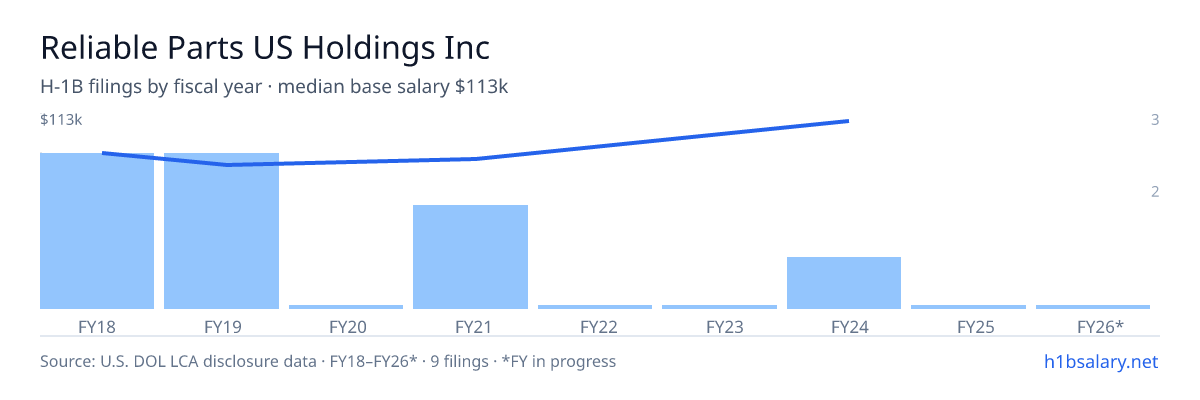Click the right-axis label 3
1200x400 pixels.
tap(1155, 120)
